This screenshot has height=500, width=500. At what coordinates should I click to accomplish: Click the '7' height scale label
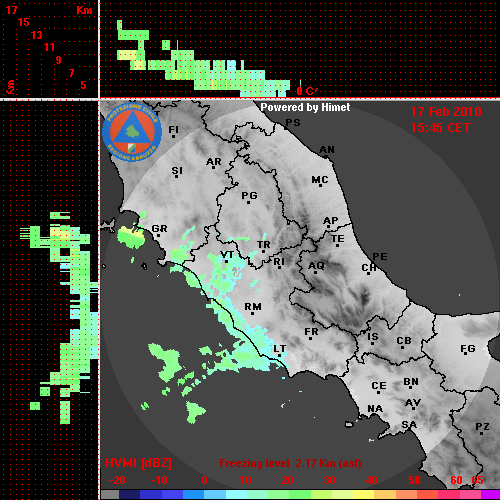pyautogui.click(x=71, y=73)
